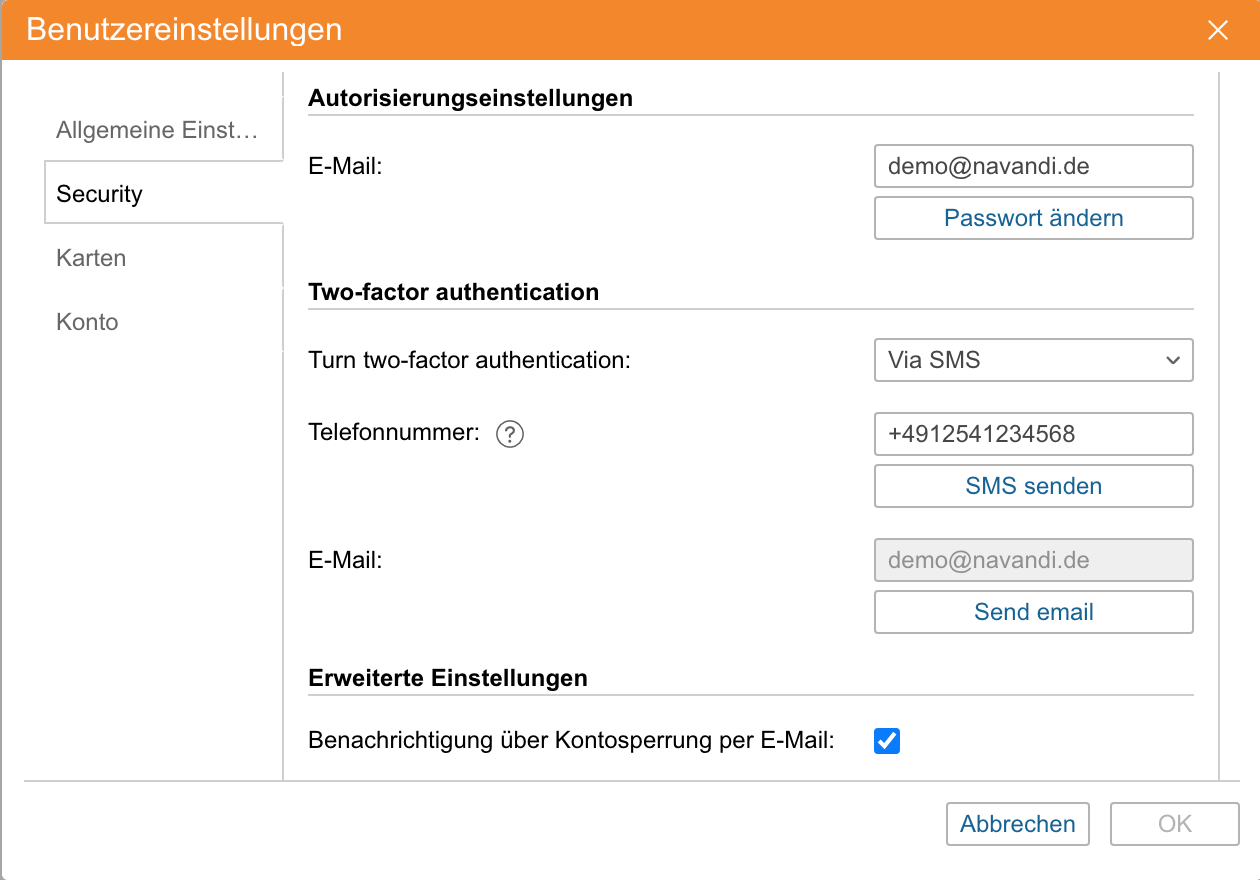Open the two-factor authentication method dropdown

tap(1033, 360)
